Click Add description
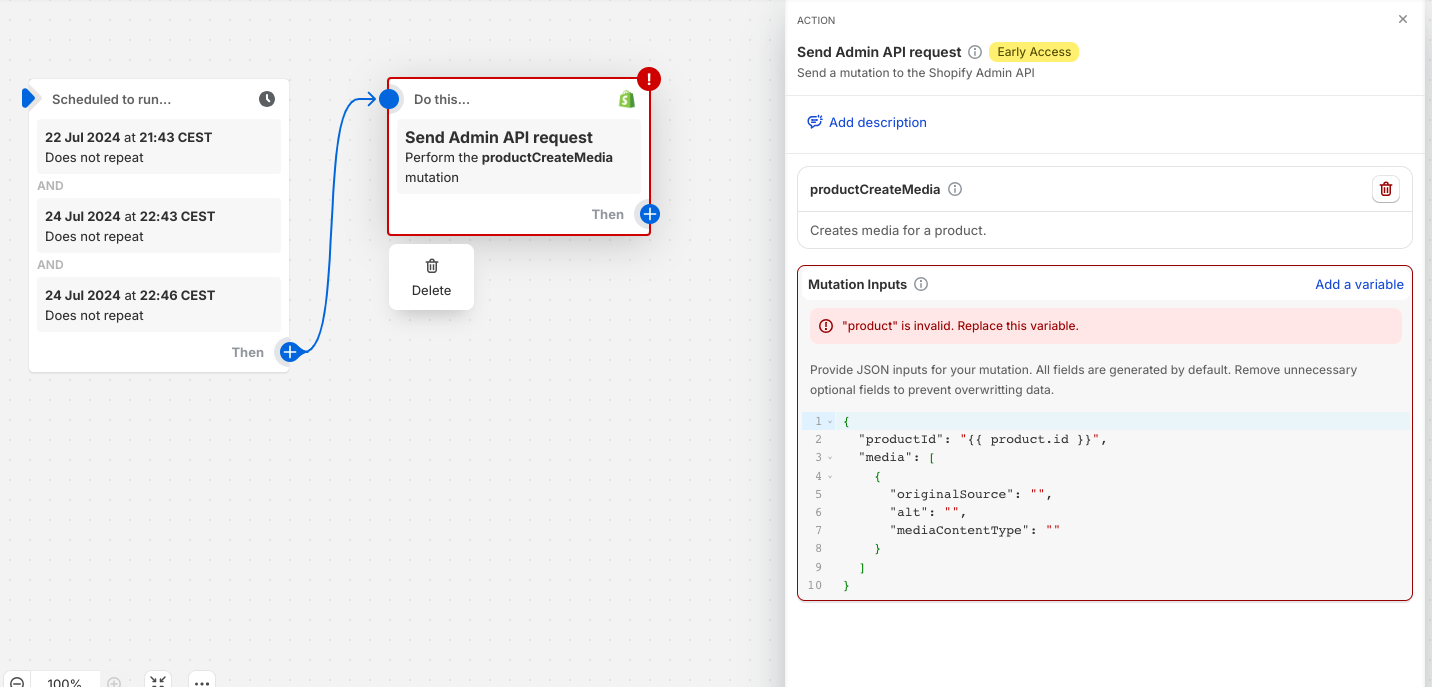 pos(867,122)
